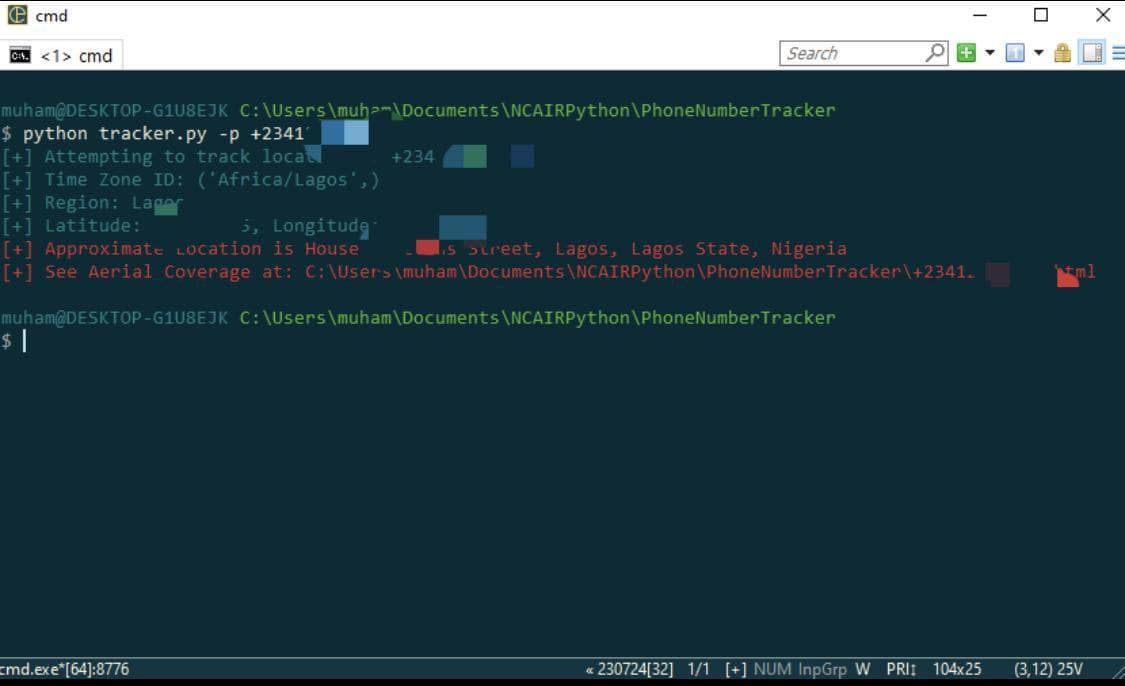Toggle the alternative scrollbar mode icon
The width and height of the screenshot is (1125, 686).
coord(1092,53)
